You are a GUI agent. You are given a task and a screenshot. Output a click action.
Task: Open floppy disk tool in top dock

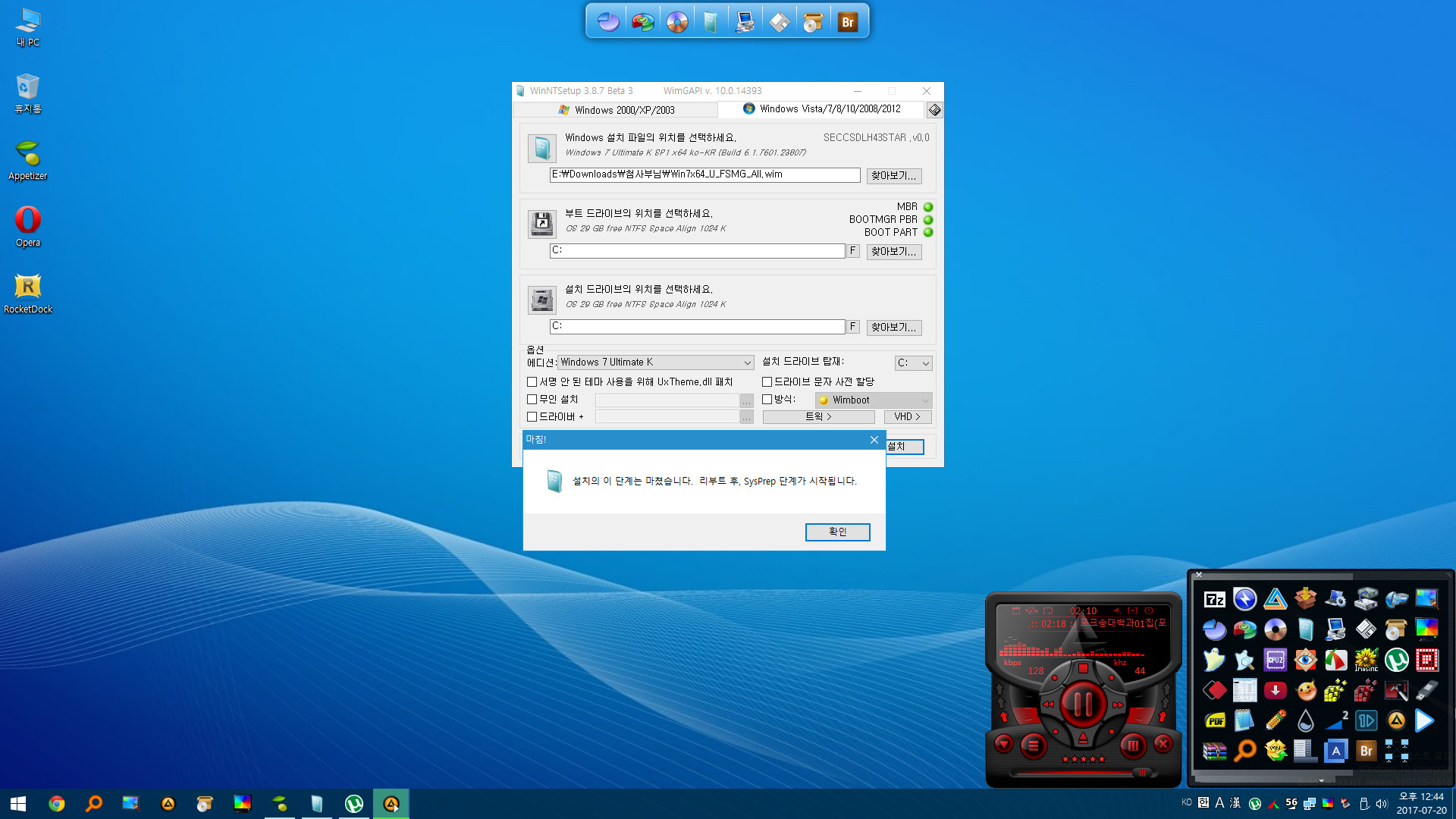point(779,21)
